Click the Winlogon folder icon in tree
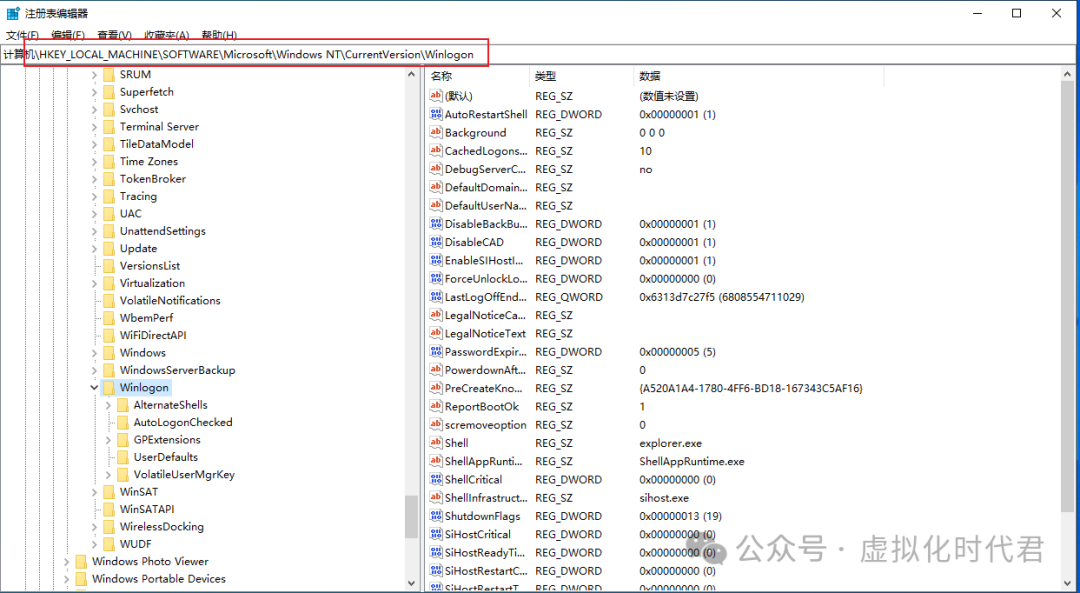This screenshot has width=1080, height=593. [108, 388]
